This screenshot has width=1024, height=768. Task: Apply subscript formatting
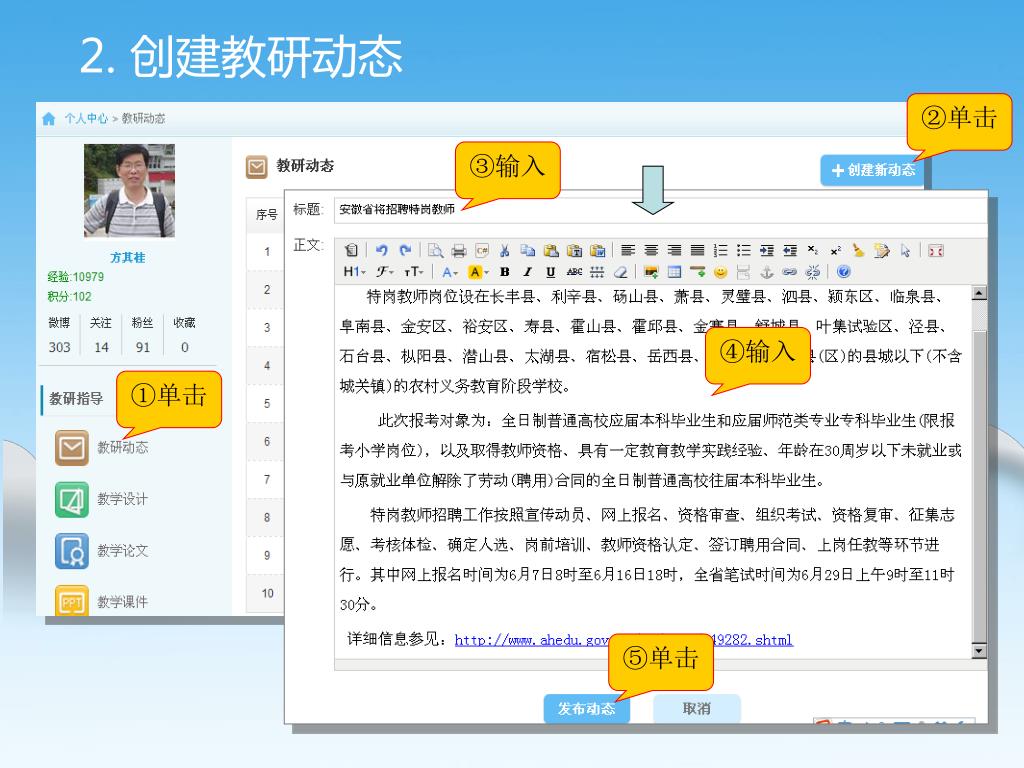tap(813, 250)
